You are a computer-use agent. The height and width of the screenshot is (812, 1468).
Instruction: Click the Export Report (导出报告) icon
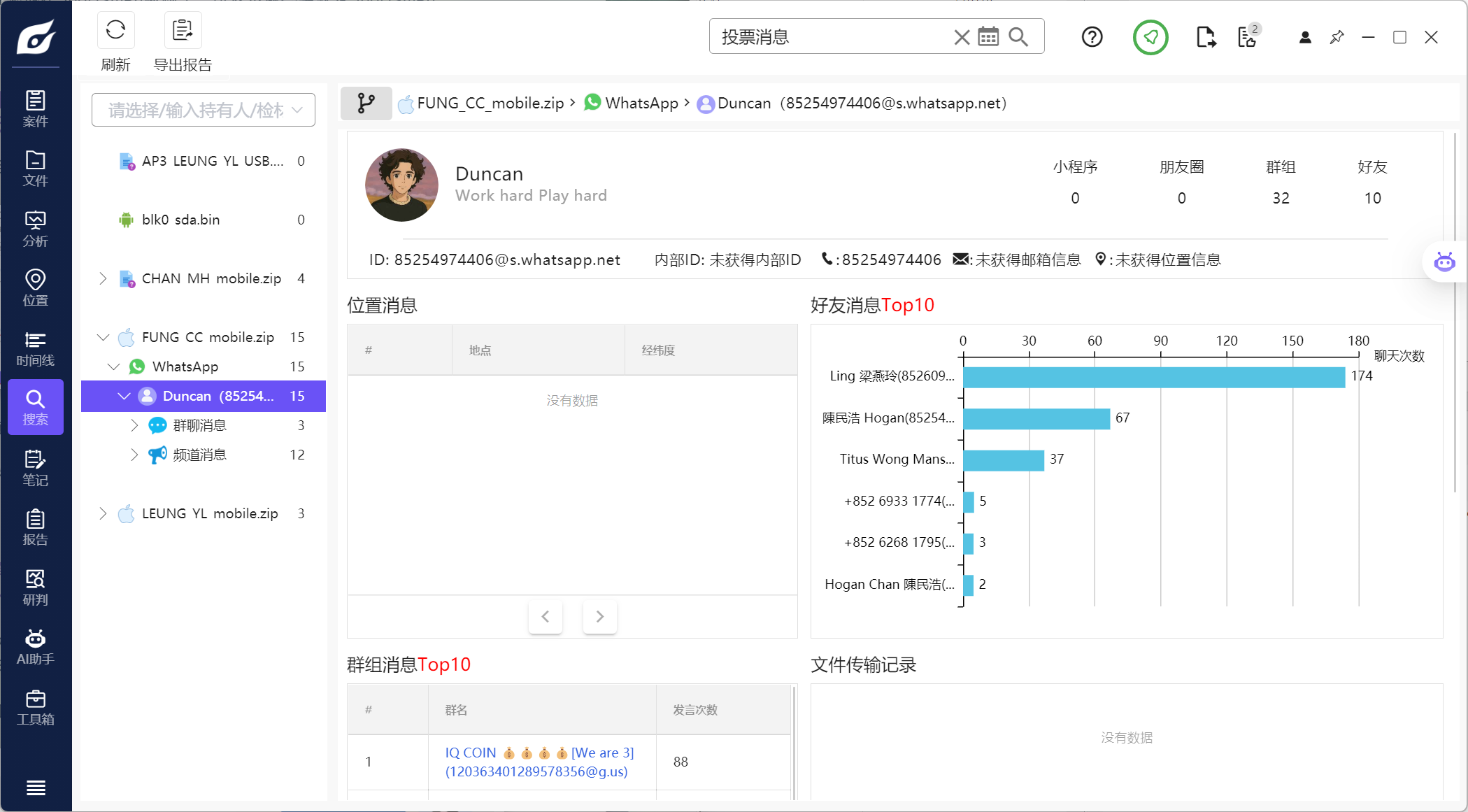pos(183,30)
